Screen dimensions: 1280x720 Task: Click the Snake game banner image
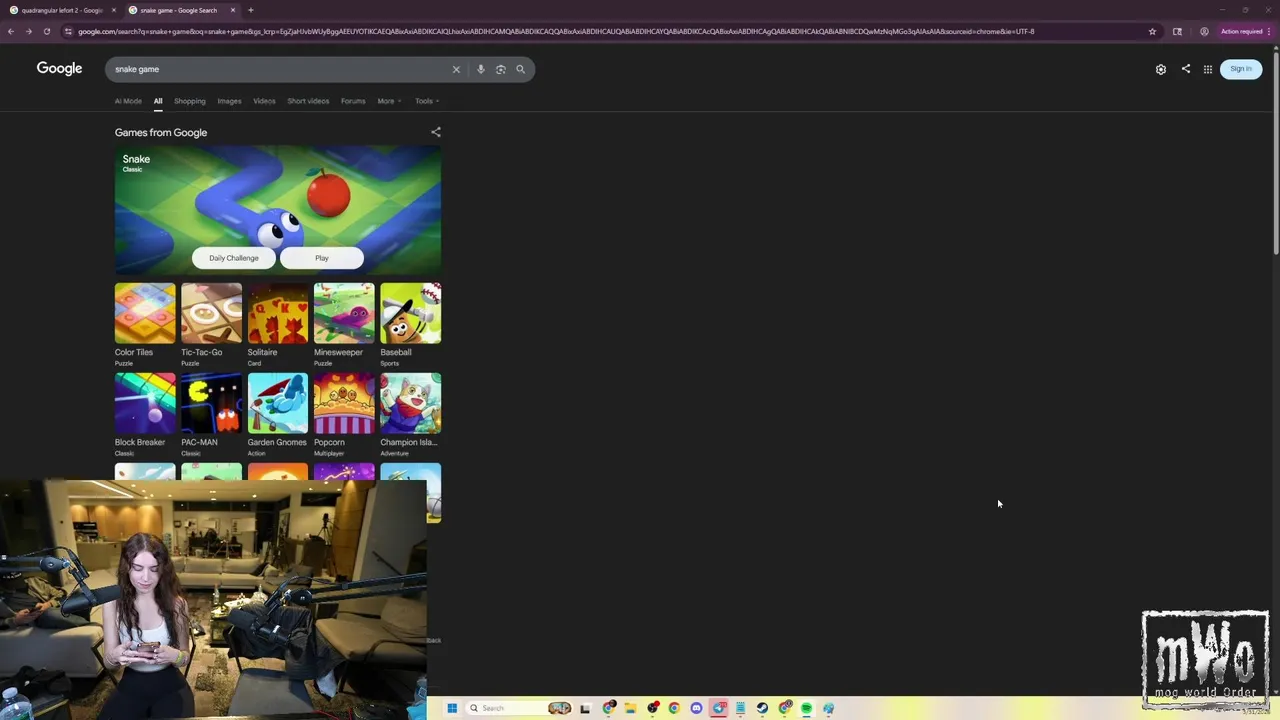(x=278, y=210)
